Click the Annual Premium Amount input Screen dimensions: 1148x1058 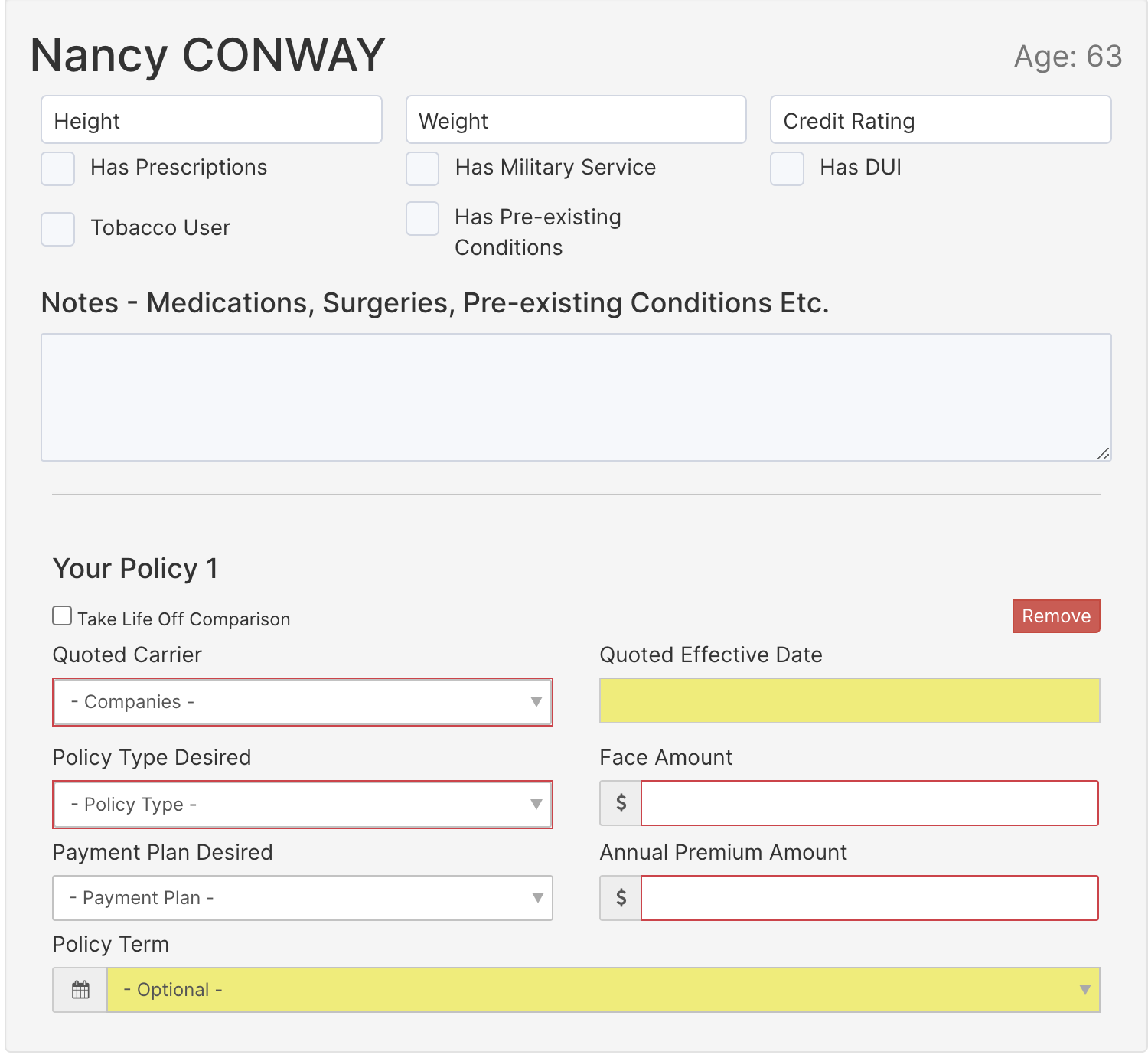[869, 898]
